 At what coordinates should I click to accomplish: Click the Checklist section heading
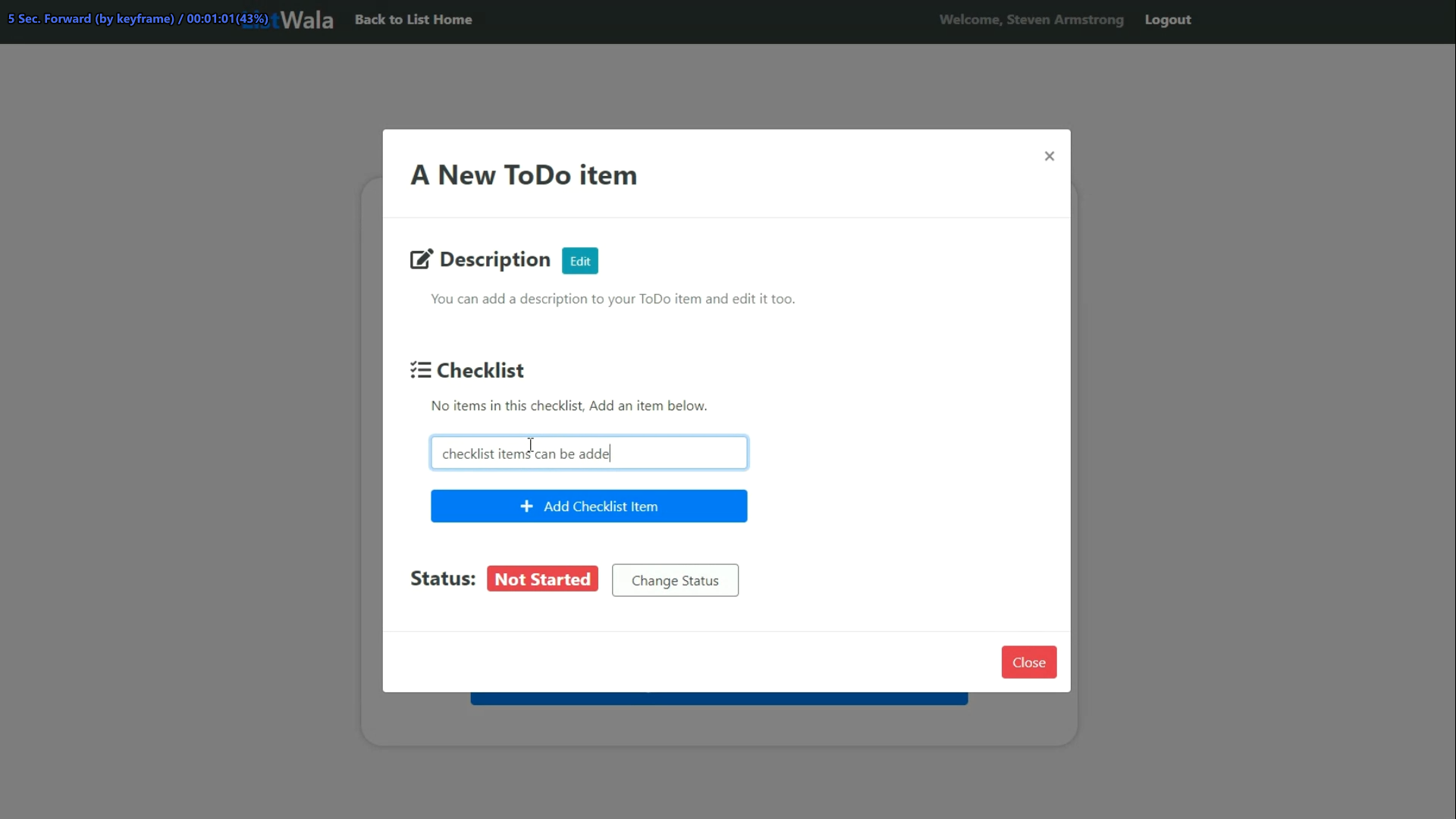tap(479, 371)
